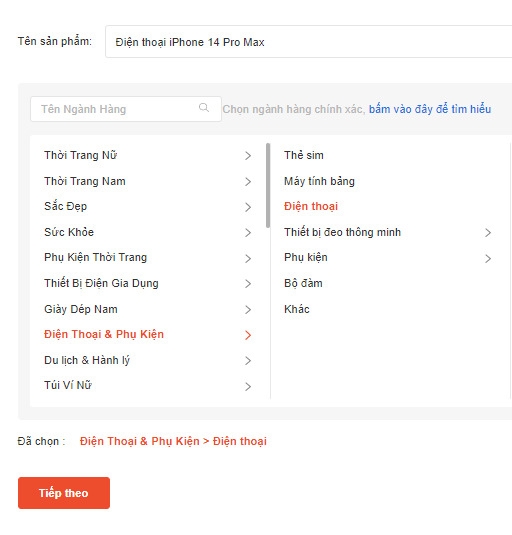
Task: Expand Sắc Đẹp category arrow
Action: click(x=248, y=207)
